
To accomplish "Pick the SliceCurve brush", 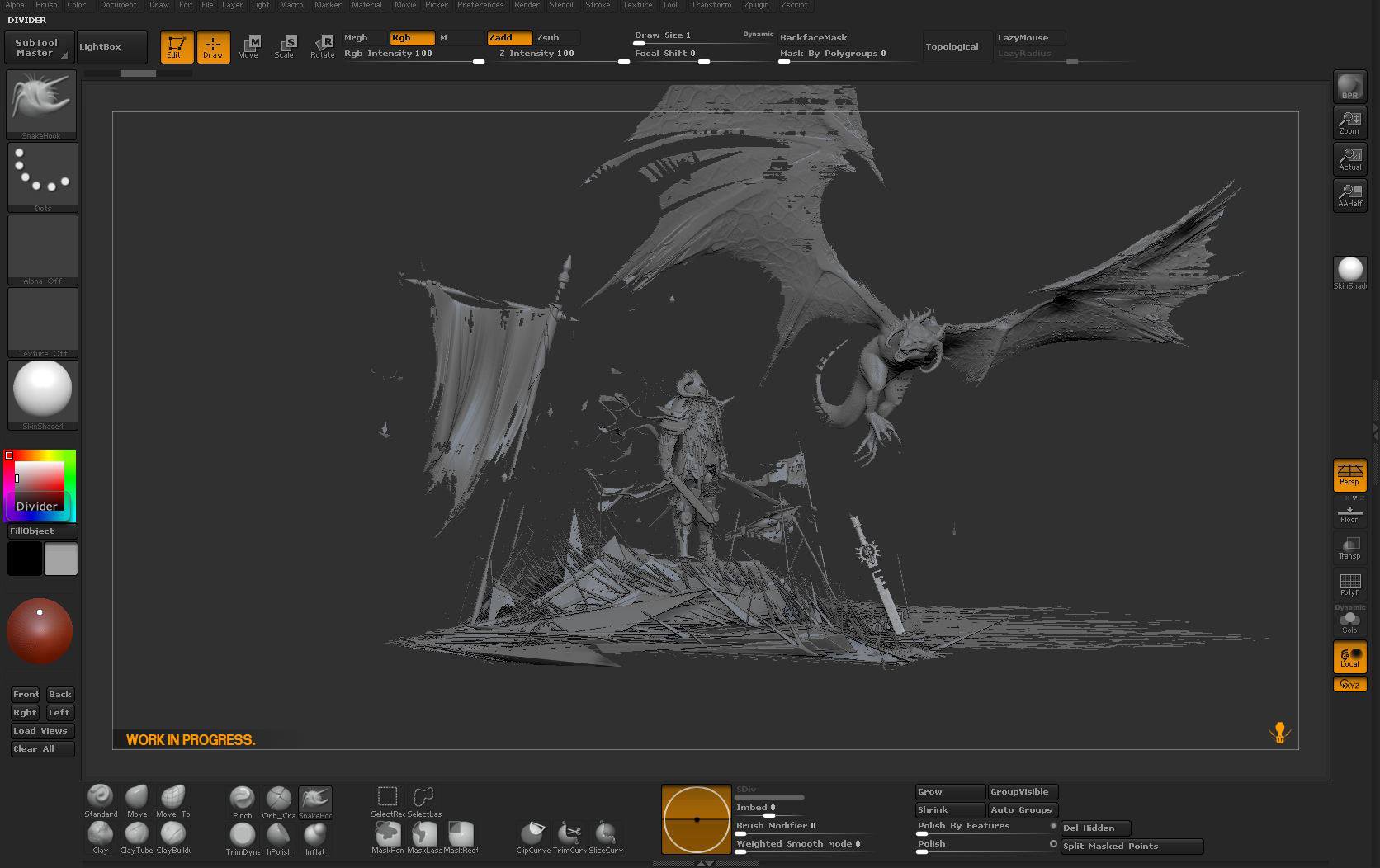I will click(x=606, y=837).
